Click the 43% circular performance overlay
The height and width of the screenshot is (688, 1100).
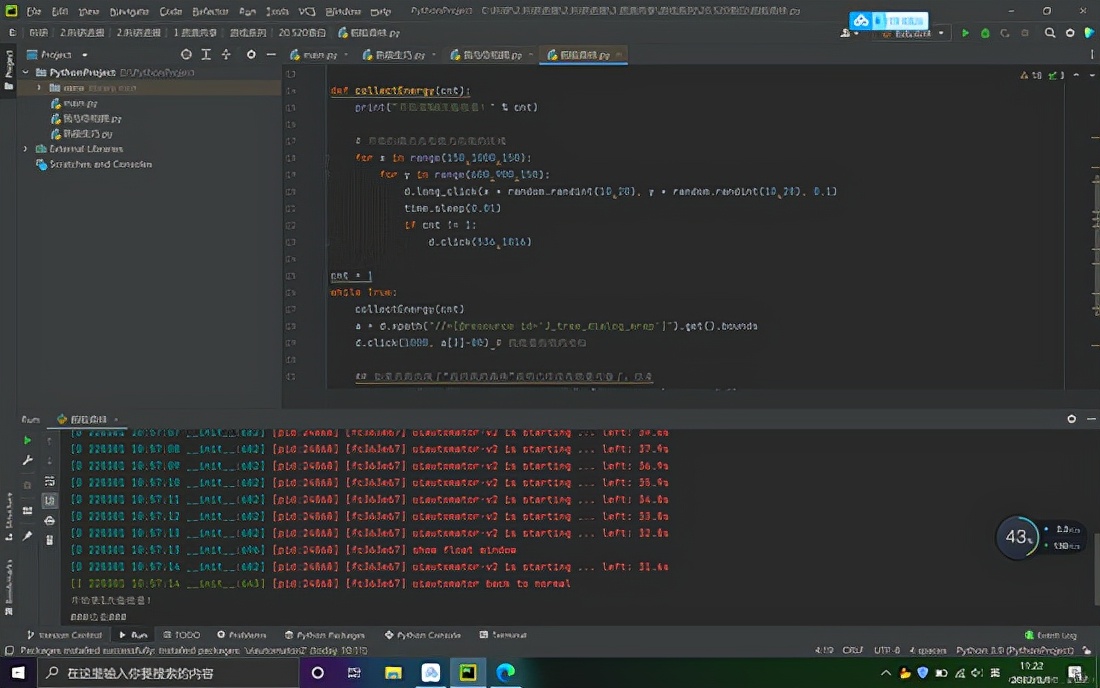click(x=1017, y=537)
